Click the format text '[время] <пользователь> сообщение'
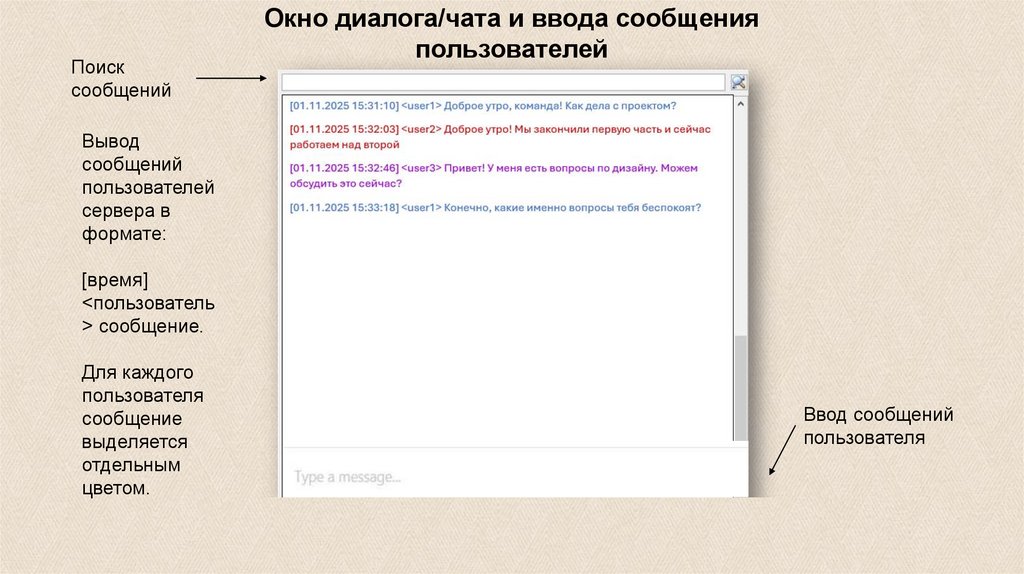 (x=148, y=303)
